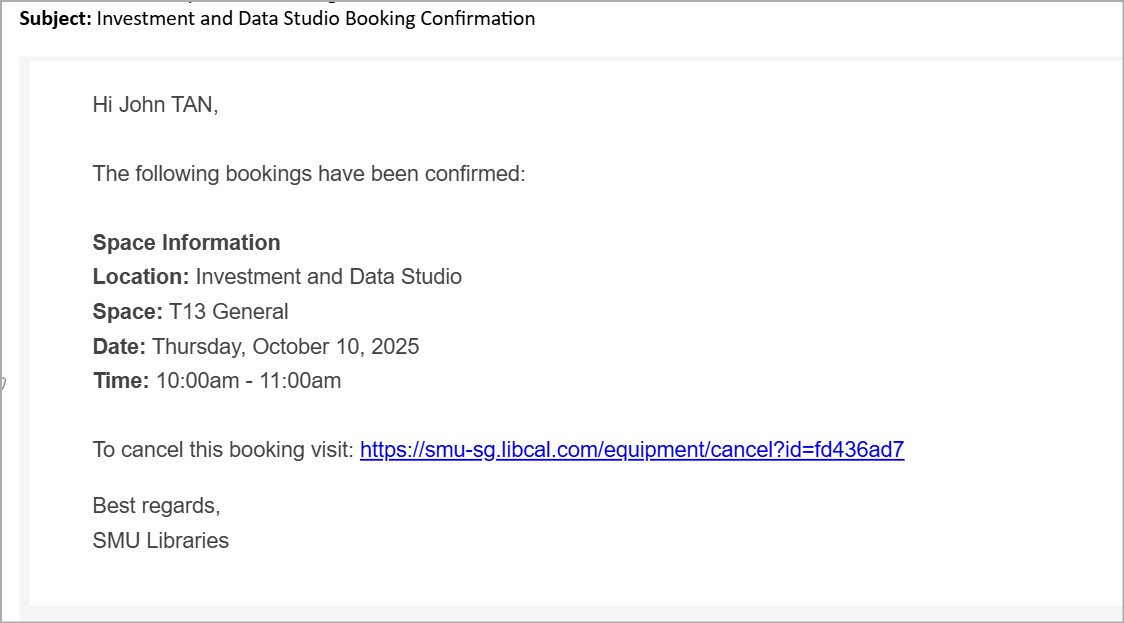Click the time range "10:00am - 11:00am"
The image size is (1124, 623).
(248, 381)
